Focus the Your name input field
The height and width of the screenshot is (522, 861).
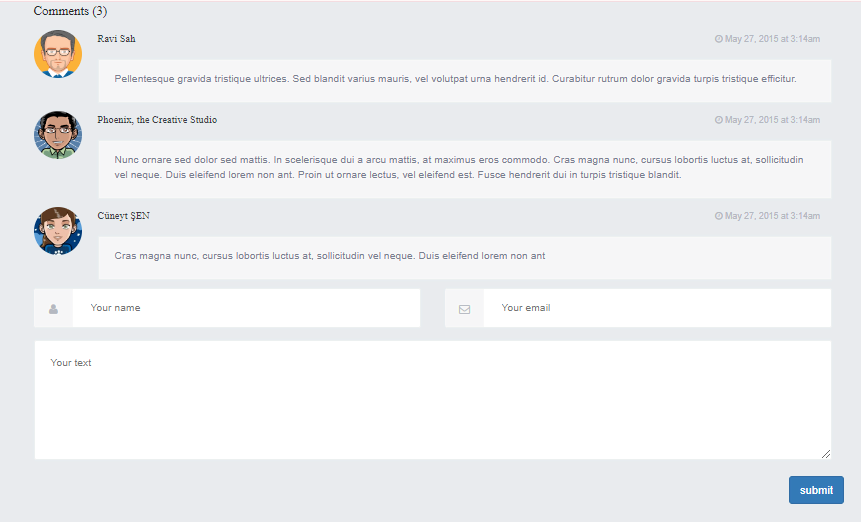(x=246, y=308)
